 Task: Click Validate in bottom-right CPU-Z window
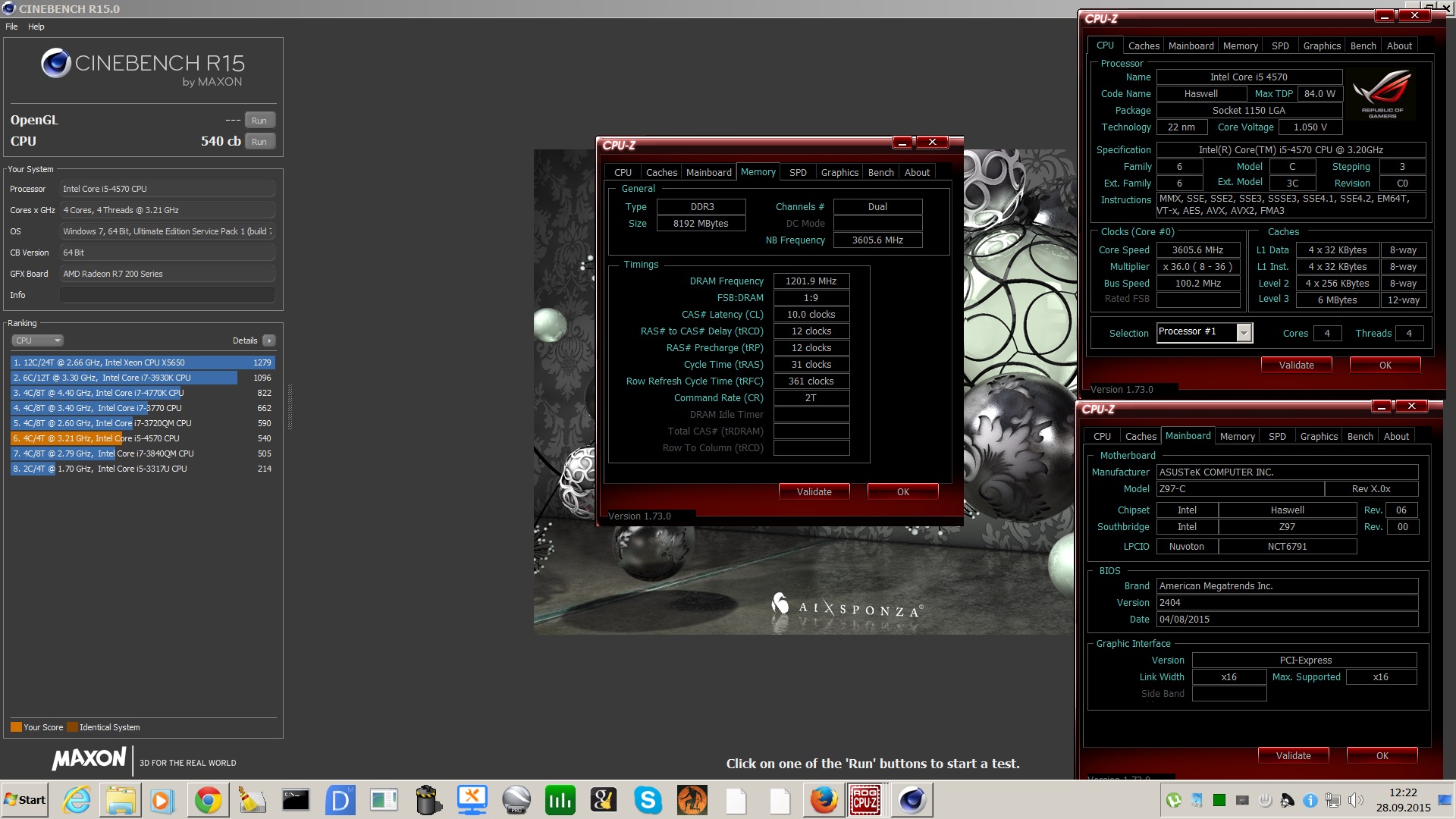(x=1293, y=756)
